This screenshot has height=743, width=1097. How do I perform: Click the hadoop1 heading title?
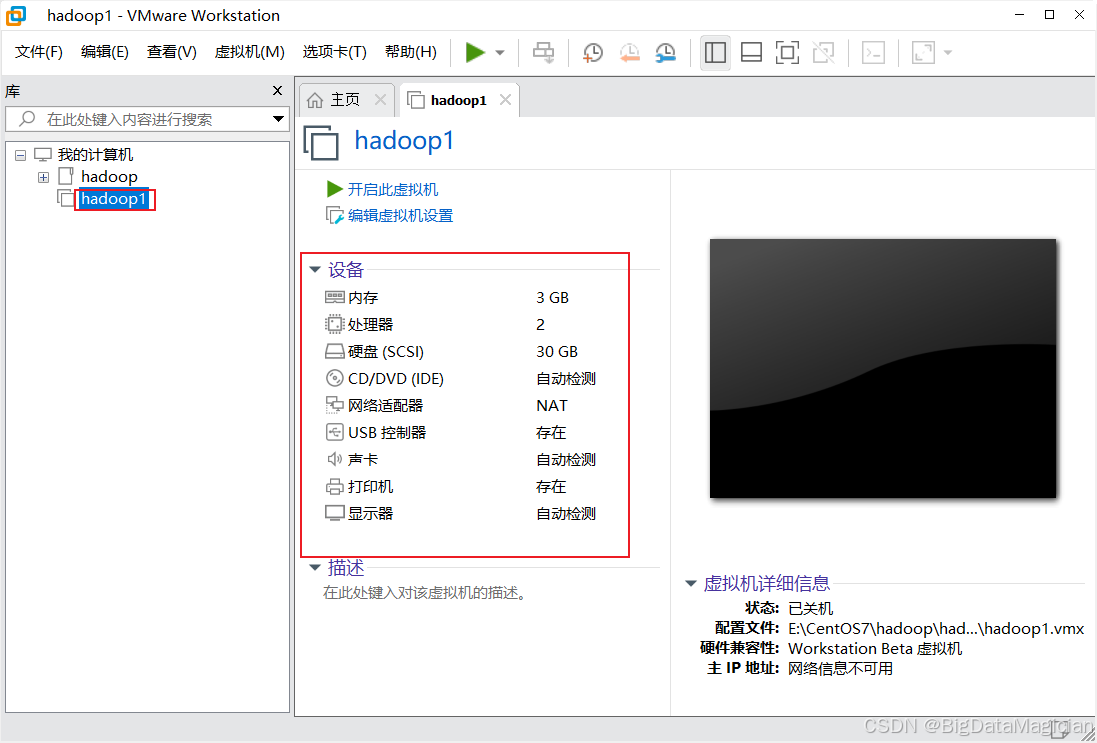pyautogui.click(x=404, y=141)
